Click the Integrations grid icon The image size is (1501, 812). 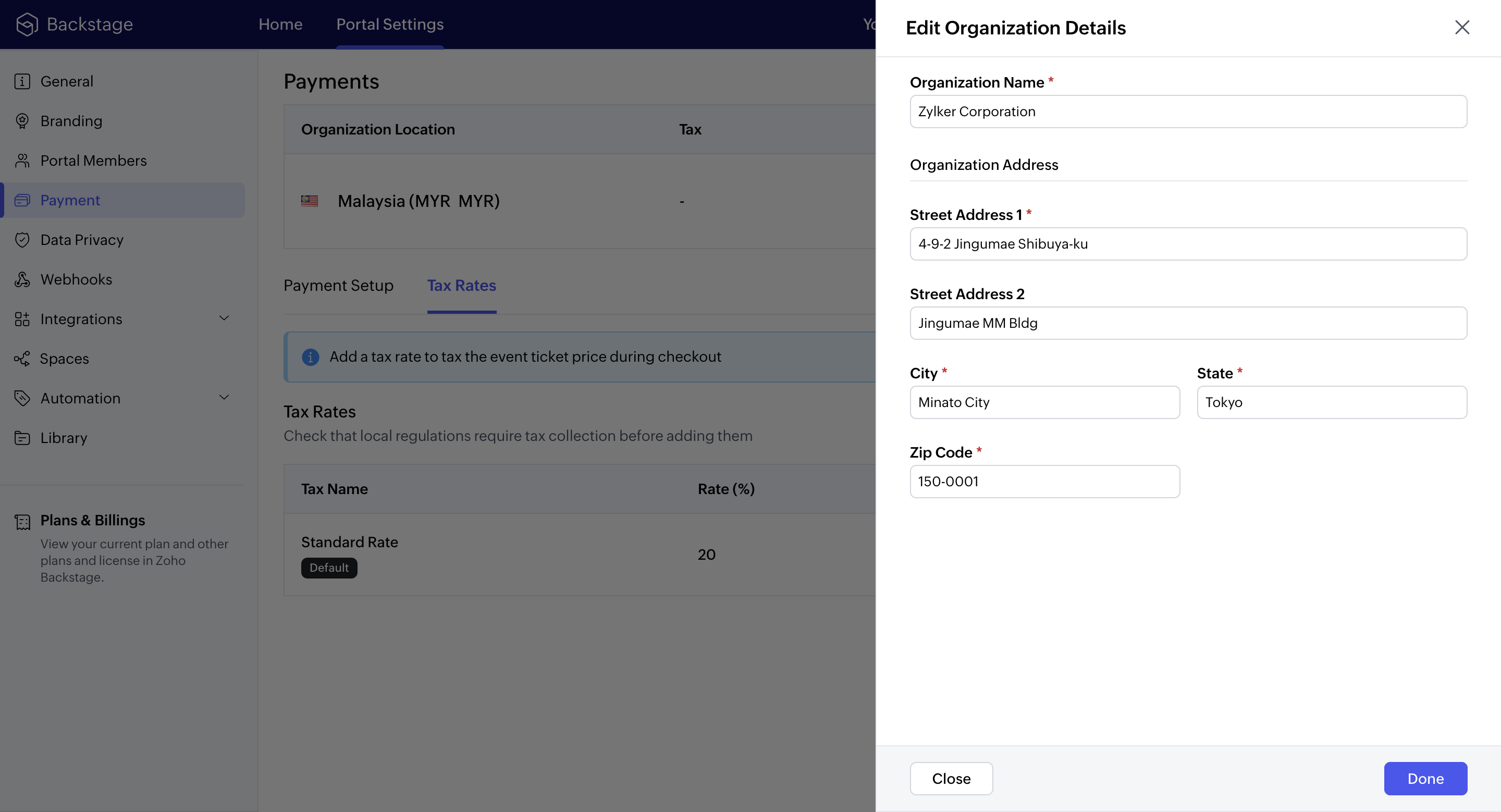coord(22,318)
